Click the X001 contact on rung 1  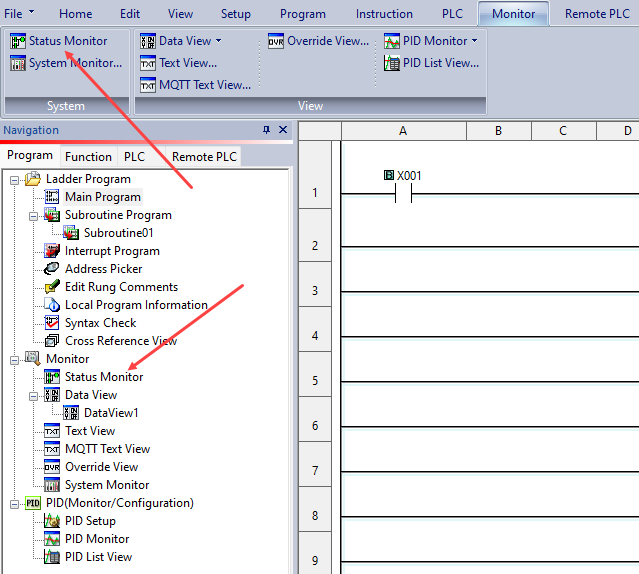(x=403, y=193)
